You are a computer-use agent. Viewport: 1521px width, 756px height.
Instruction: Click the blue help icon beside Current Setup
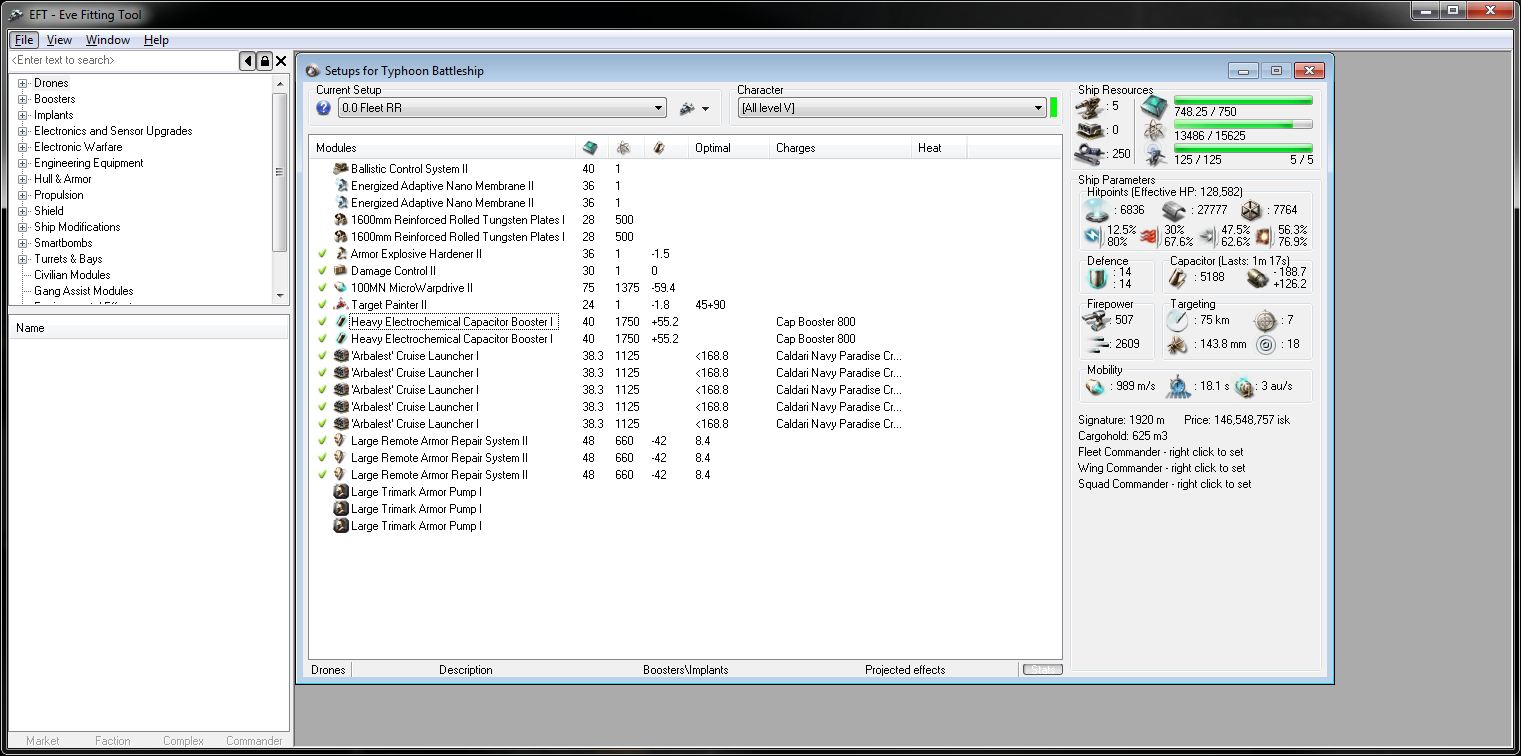323,108
